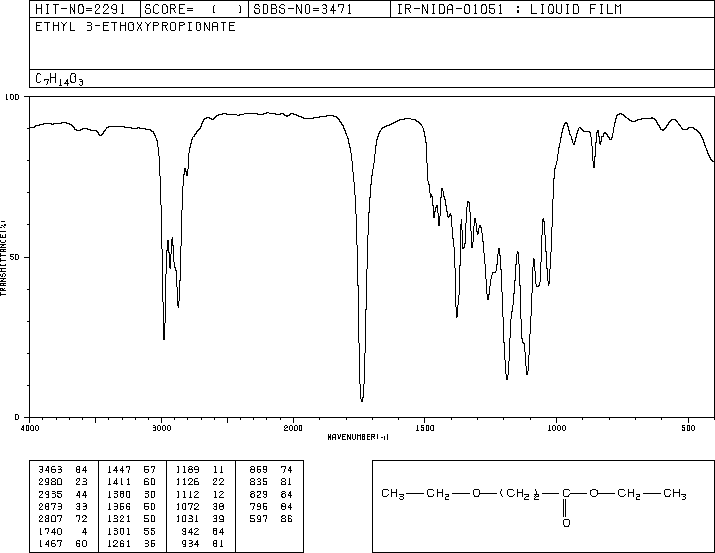Viewport: 715px width, 553px height.
Task: Select the 597 peak table entry
Action: tap(271, 519)
